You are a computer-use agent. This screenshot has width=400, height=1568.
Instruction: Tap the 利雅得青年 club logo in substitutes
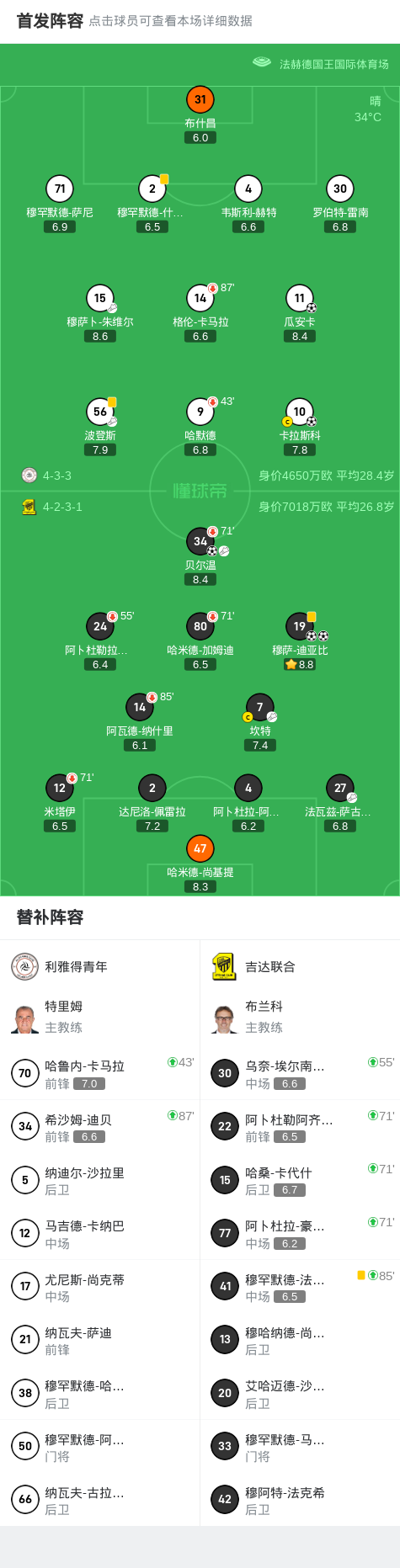[x=25, y=966]
